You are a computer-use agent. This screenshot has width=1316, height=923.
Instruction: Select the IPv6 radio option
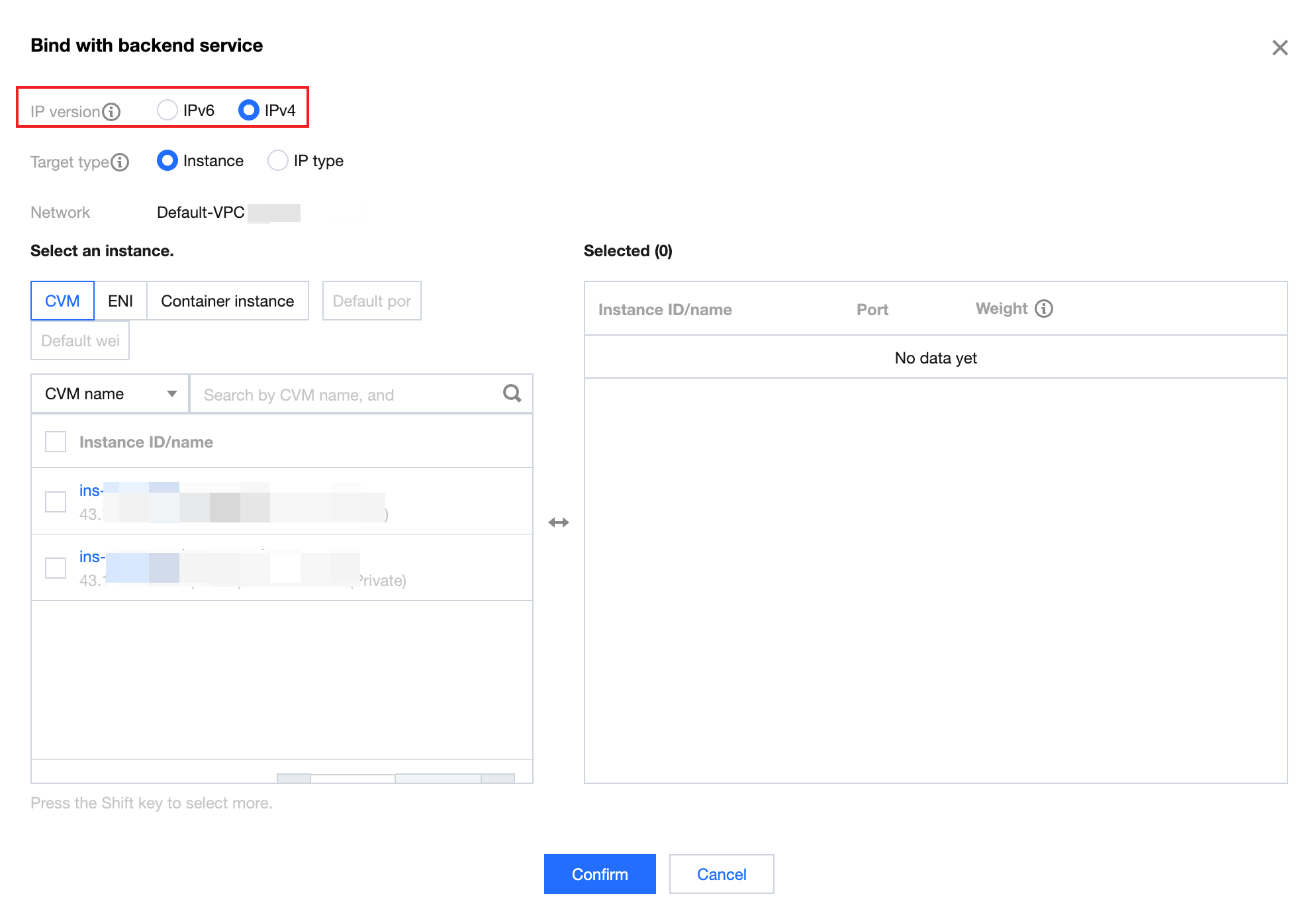coord(167,110)
